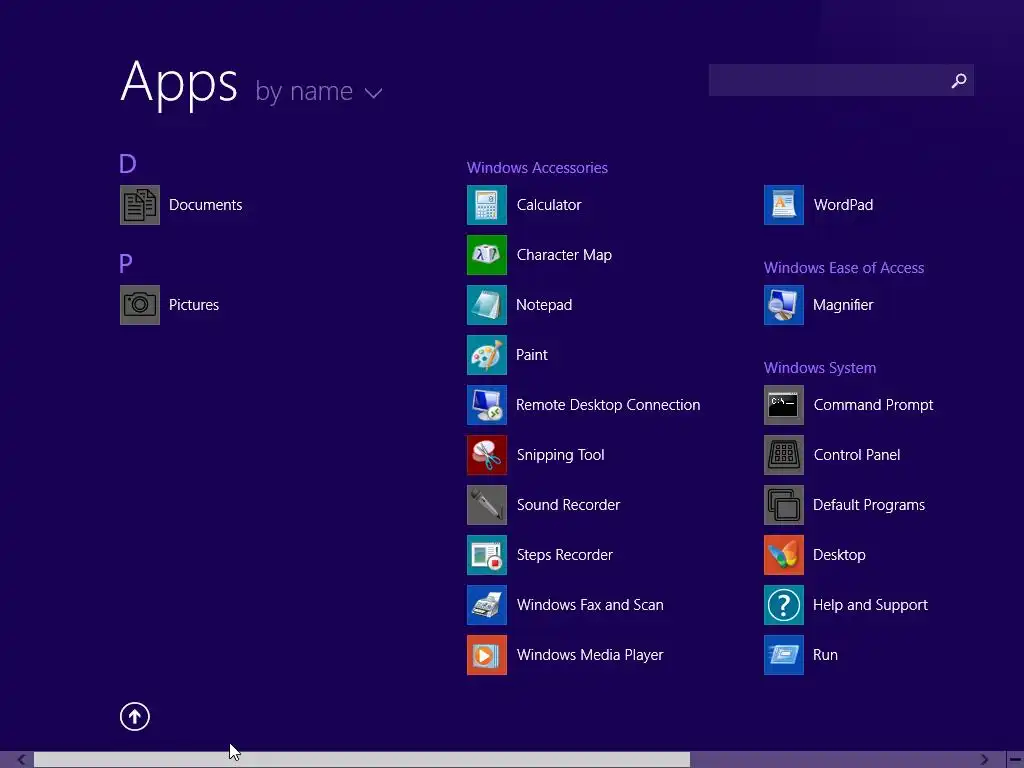The width and height of the screenshot is (1024, 768).
Task: Select the 'Windows System' group header
Action: 820,368
